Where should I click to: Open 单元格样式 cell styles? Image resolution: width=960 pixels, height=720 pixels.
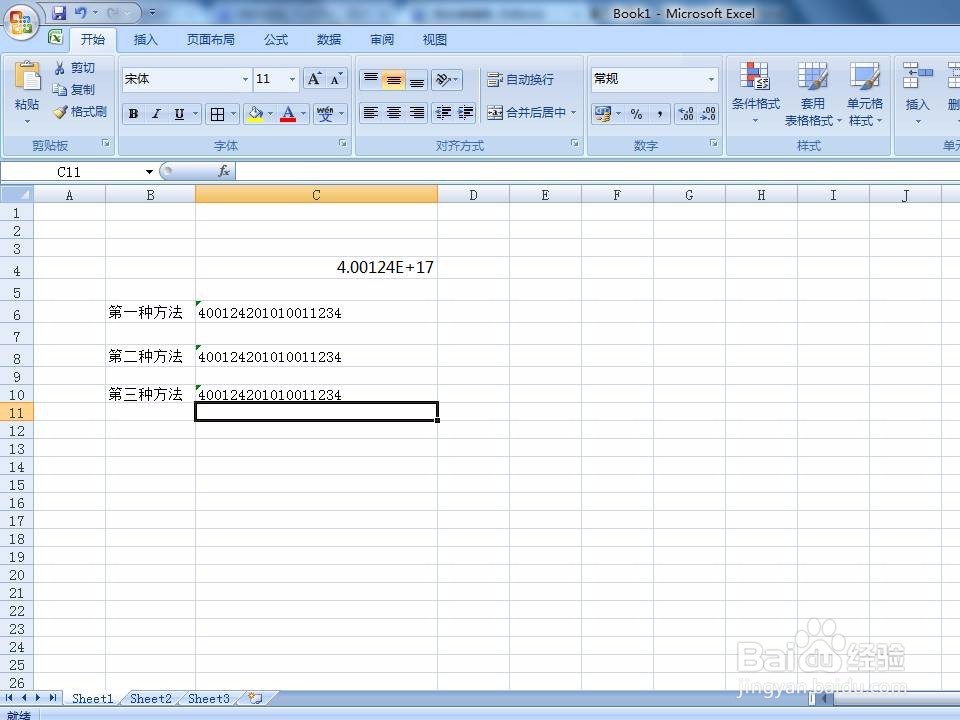[x=864, y=93]
